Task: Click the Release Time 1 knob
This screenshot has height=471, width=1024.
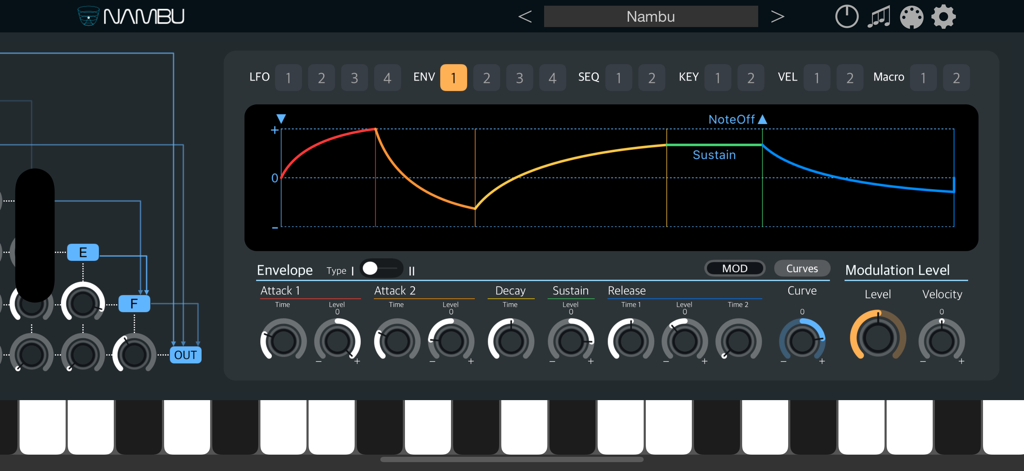Action: click(x=631, y=342)
